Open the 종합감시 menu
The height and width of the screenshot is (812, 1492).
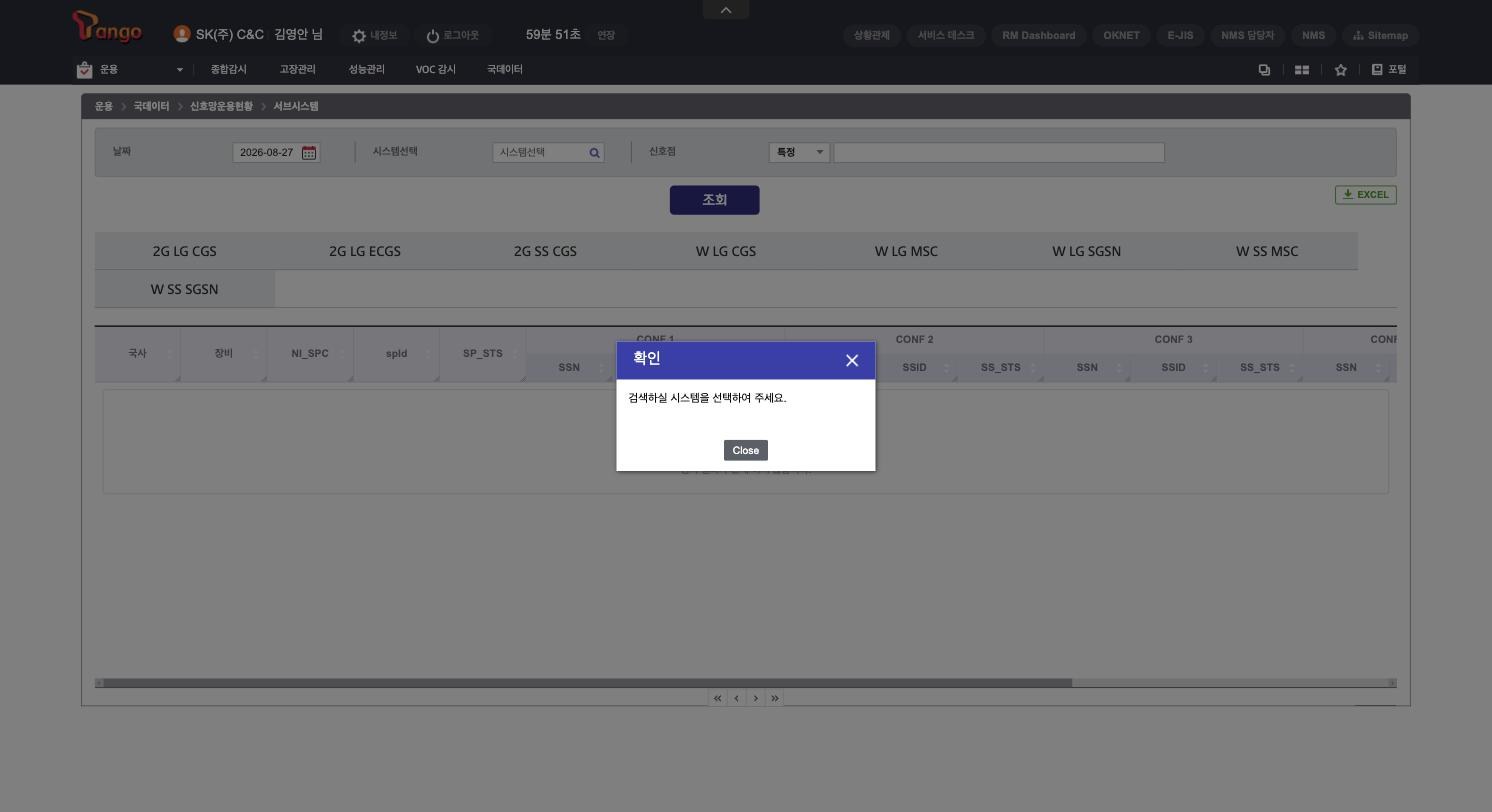228,70
